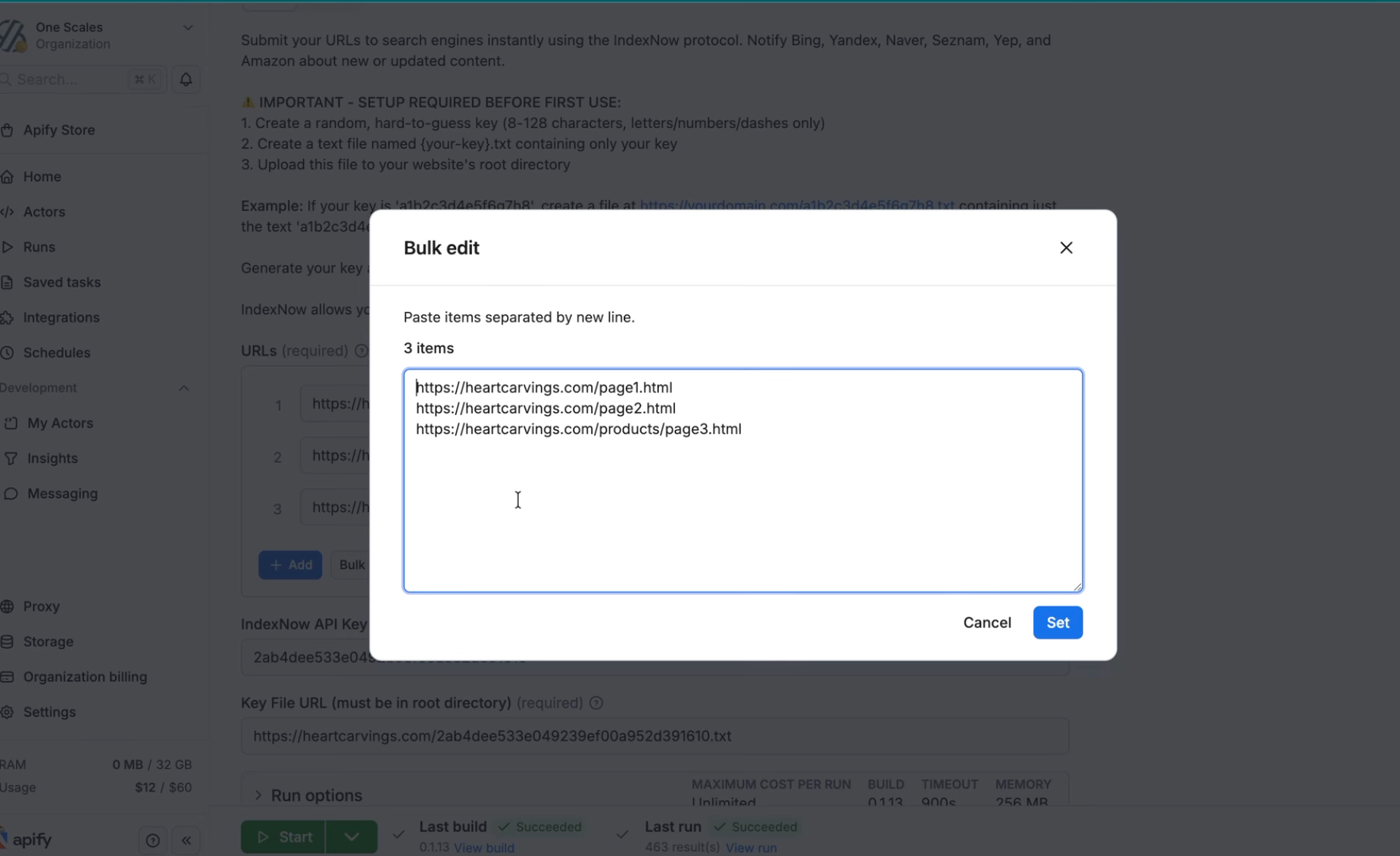Click inside the bulk edit text area
1400x856 pixels.
(x=742, y=481)
